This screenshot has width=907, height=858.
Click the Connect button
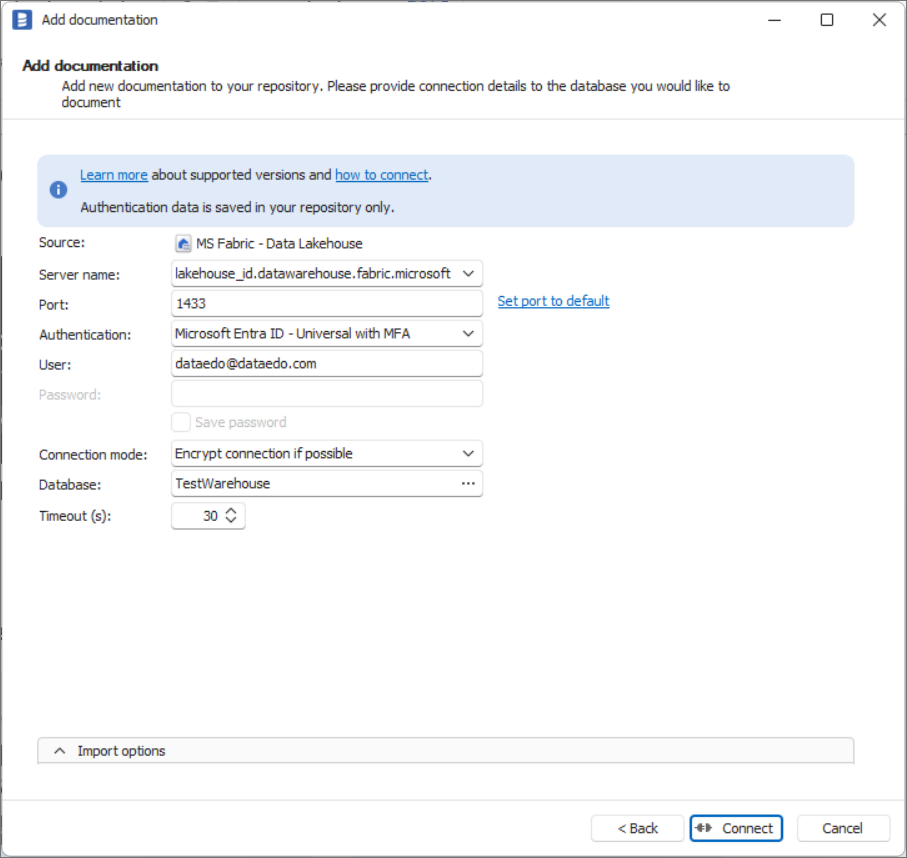[736, 828]
